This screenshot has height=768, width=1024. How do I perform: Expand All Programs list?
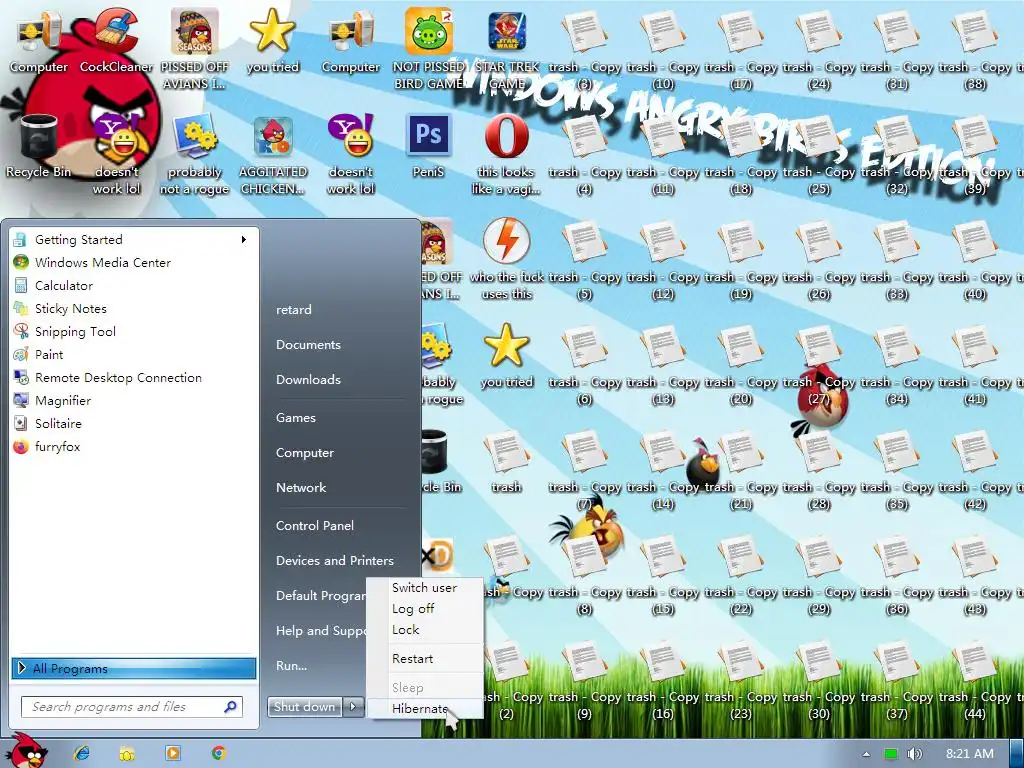[x=134, y=668]
